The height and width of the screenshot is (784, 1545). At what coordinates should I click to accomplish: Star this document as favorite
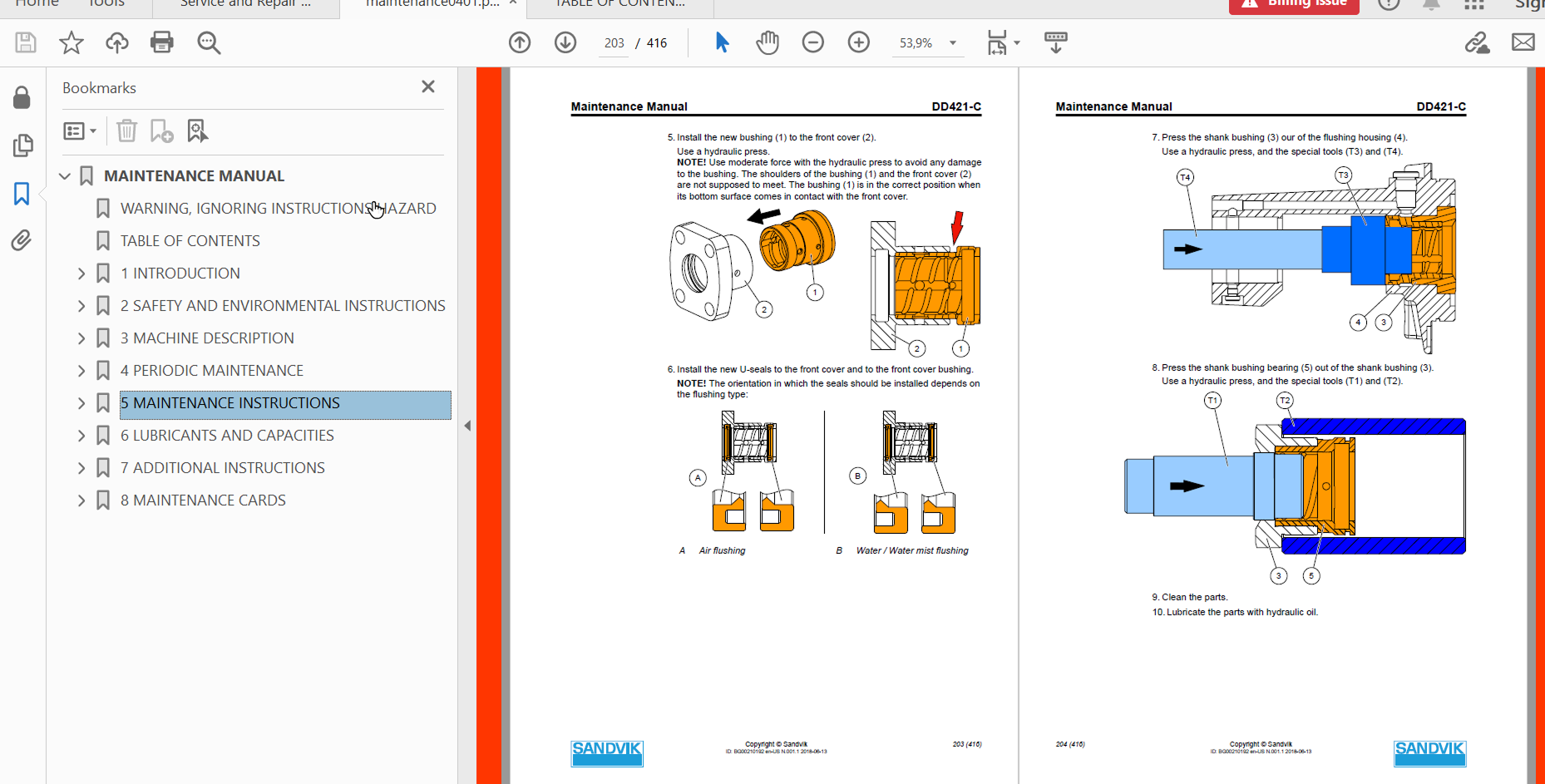72,42
